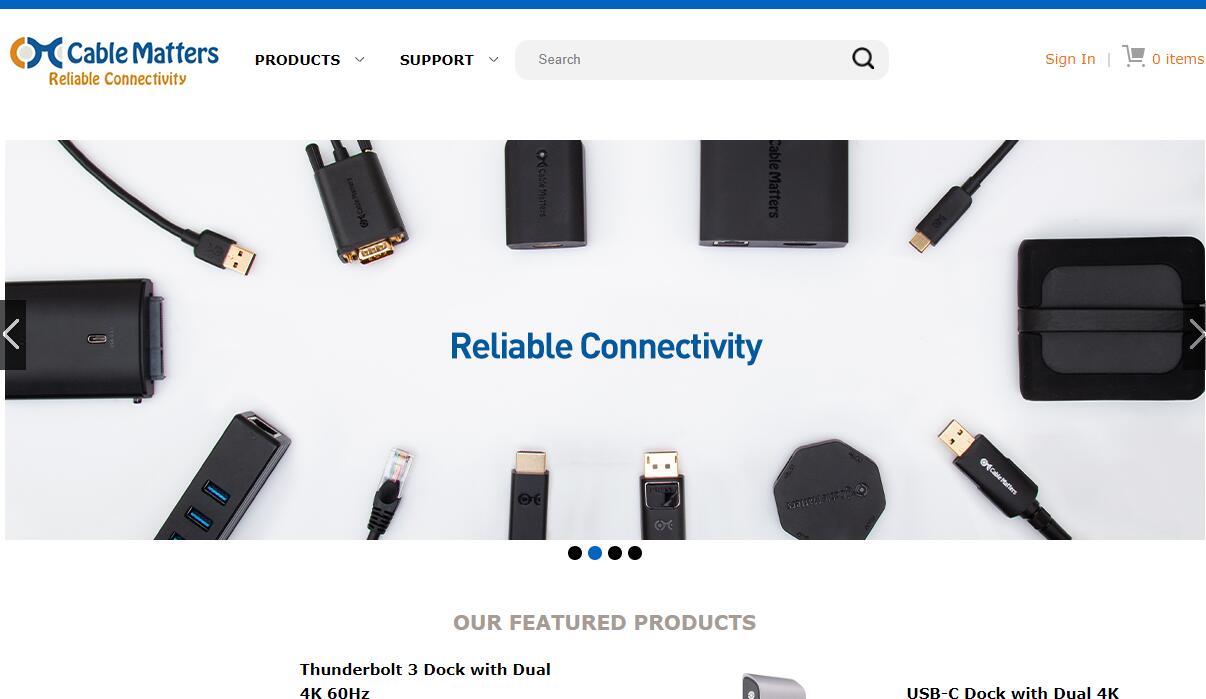The image size is (1206, 699).
Task: Click the Reliable Connectivity banner image
Action: click(605, 340)
